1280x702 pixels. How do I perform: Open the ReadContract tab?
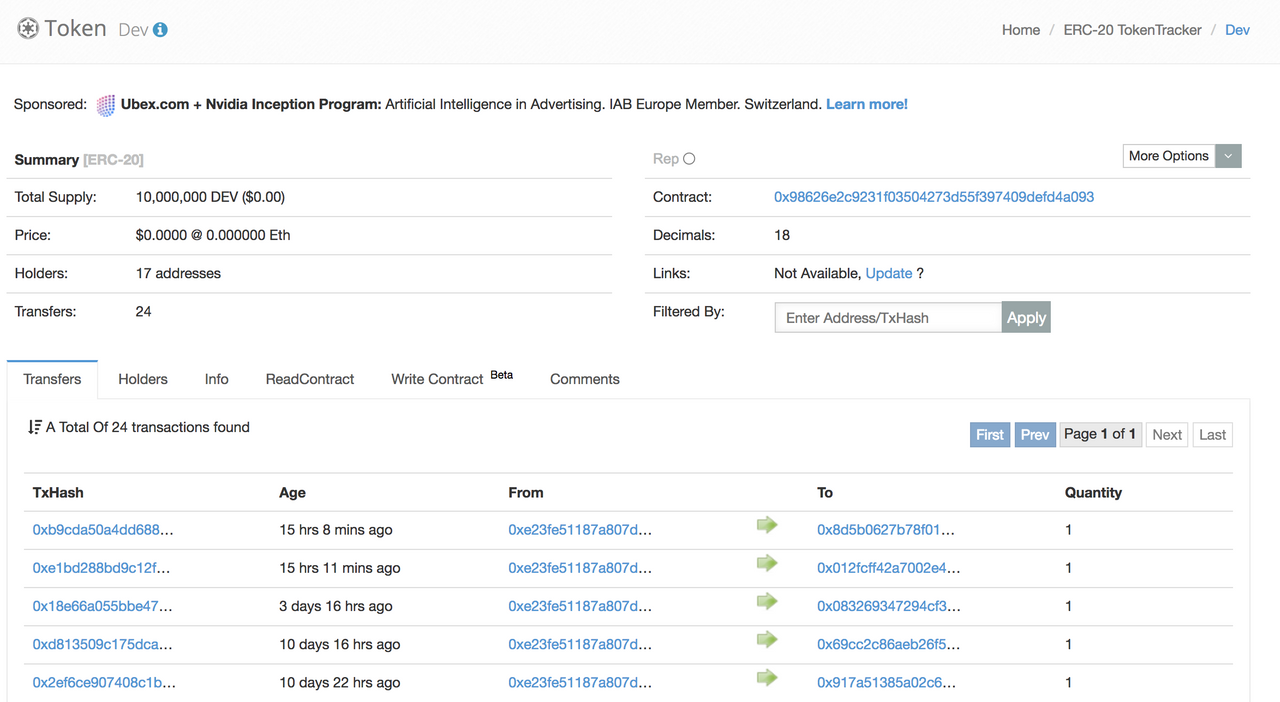click(x=310, y=379)
